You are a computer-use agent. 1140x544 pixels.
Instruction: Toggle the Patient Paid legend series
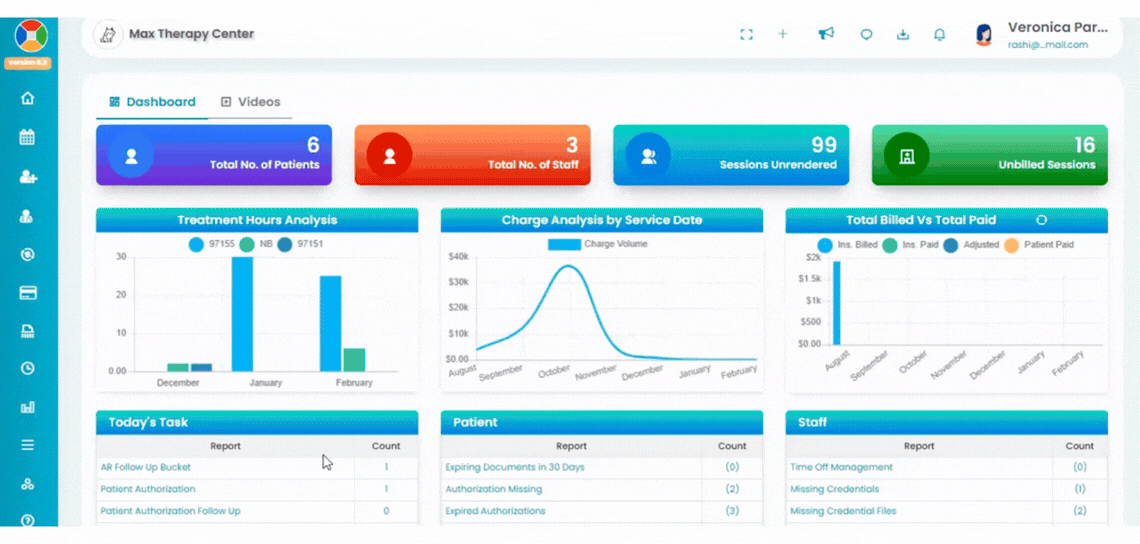(x=1039, y=245)
